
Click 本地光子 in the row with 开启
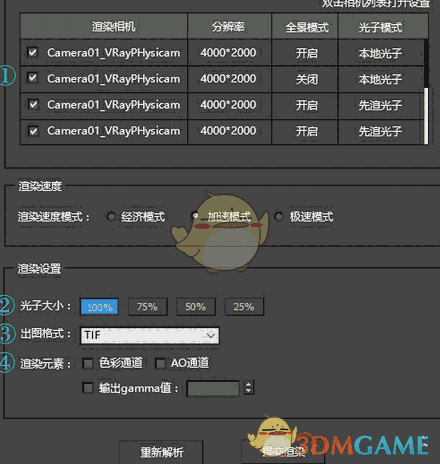pyautogui.click(x=380, y=53)
